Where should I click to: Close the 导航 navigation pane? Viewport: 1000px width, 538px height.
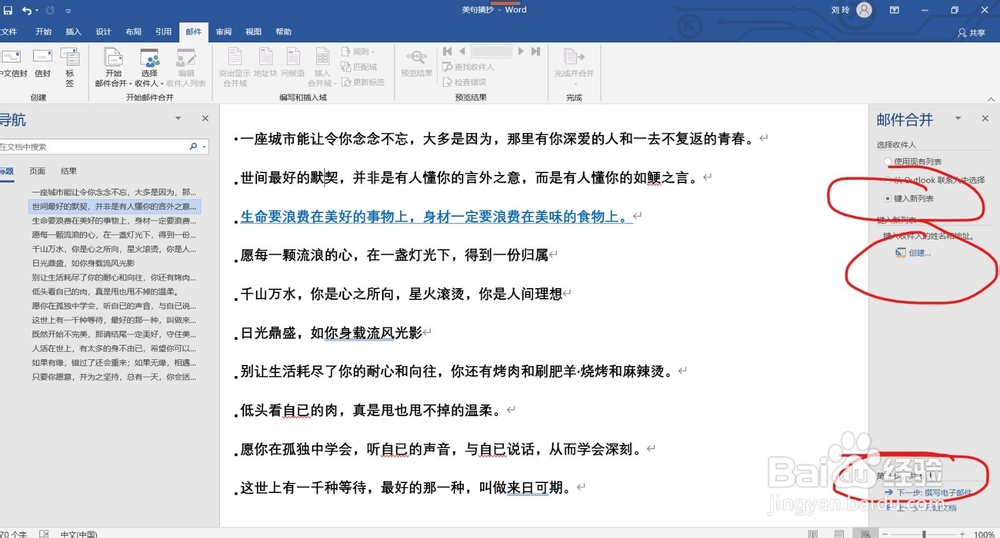(x=205, y=119)
